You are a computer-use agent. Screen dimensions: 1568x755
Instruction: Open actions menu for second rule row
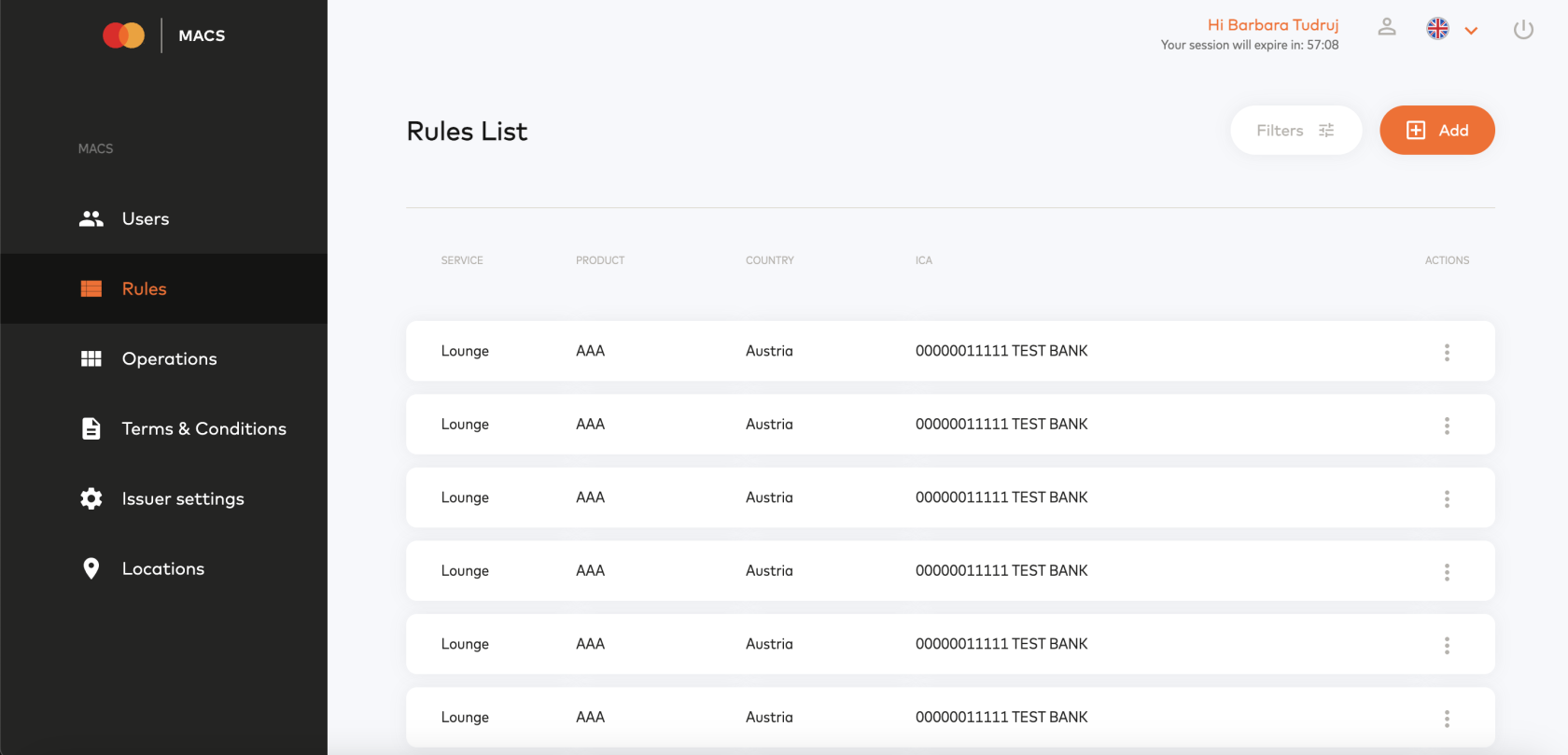(1447, 426)
